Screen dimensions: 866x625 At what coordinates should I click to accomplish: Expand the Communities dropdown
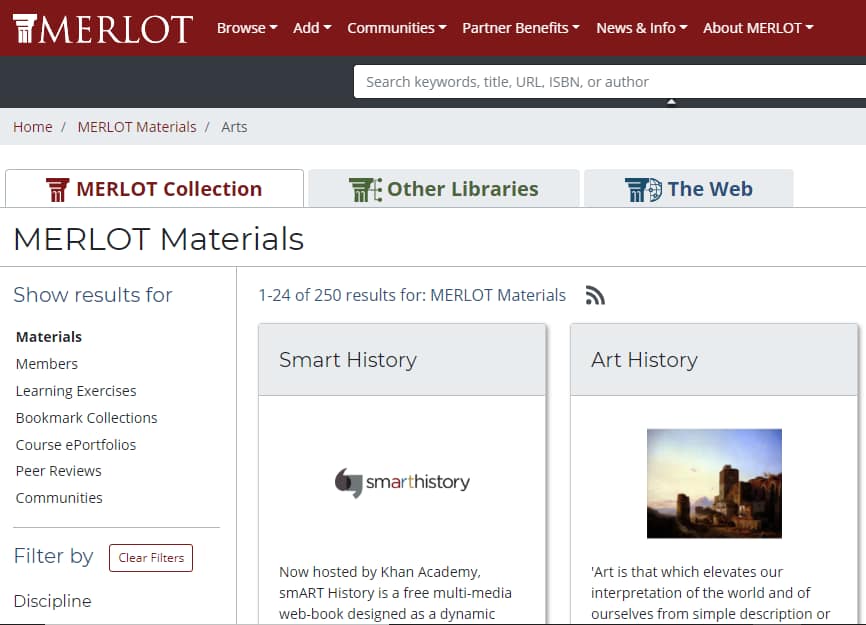click(x=397, y=28)
